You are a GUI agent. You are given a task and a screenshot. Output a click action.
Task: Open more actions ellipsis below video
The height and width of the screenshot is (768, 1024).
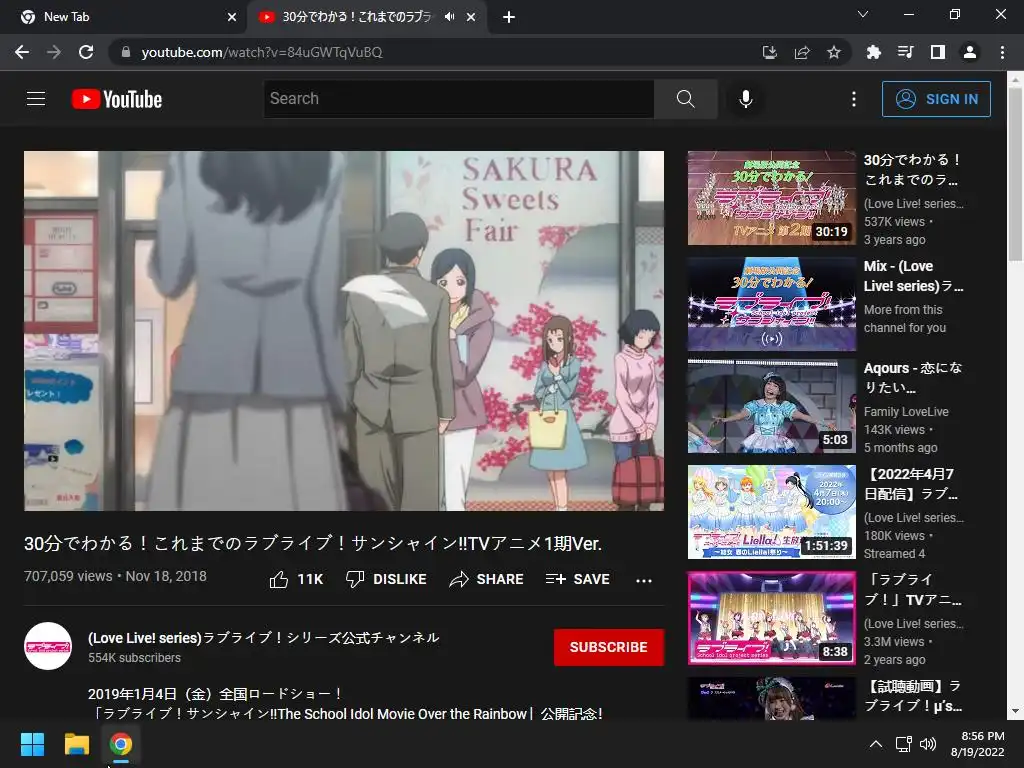click(x=644, y=580)
